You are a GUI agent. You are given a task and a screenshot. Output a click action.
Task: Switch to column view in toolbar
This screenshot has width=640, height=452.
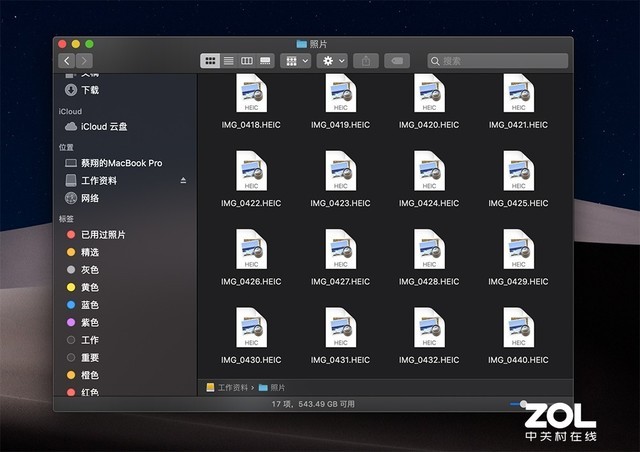[247, 61]
